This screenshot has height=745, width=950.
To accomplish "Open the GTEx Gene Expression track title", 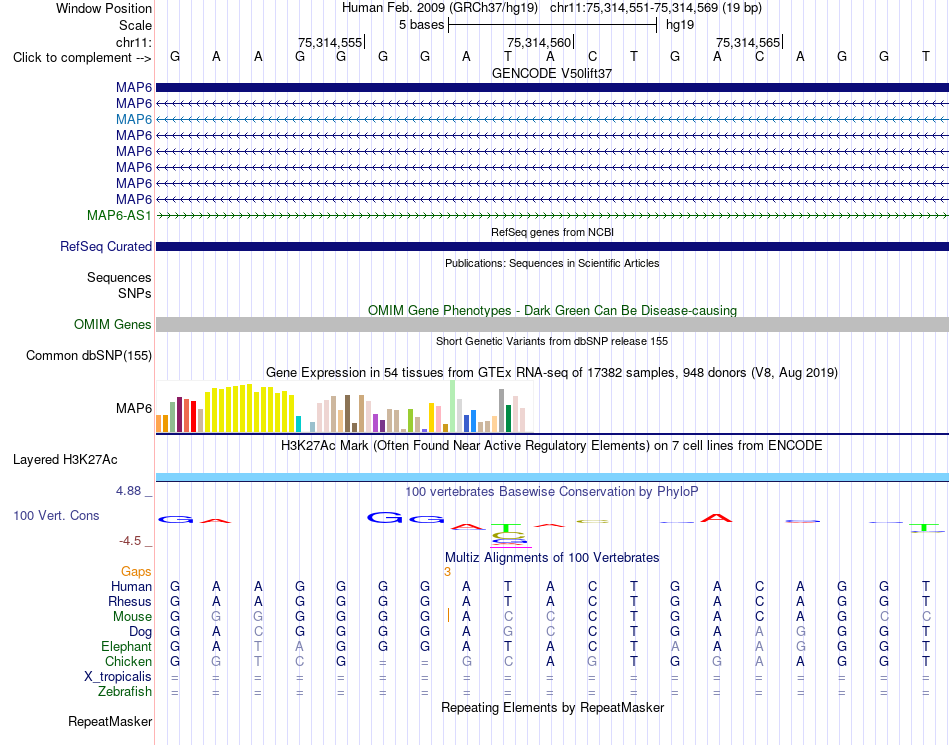I will 552,372.
